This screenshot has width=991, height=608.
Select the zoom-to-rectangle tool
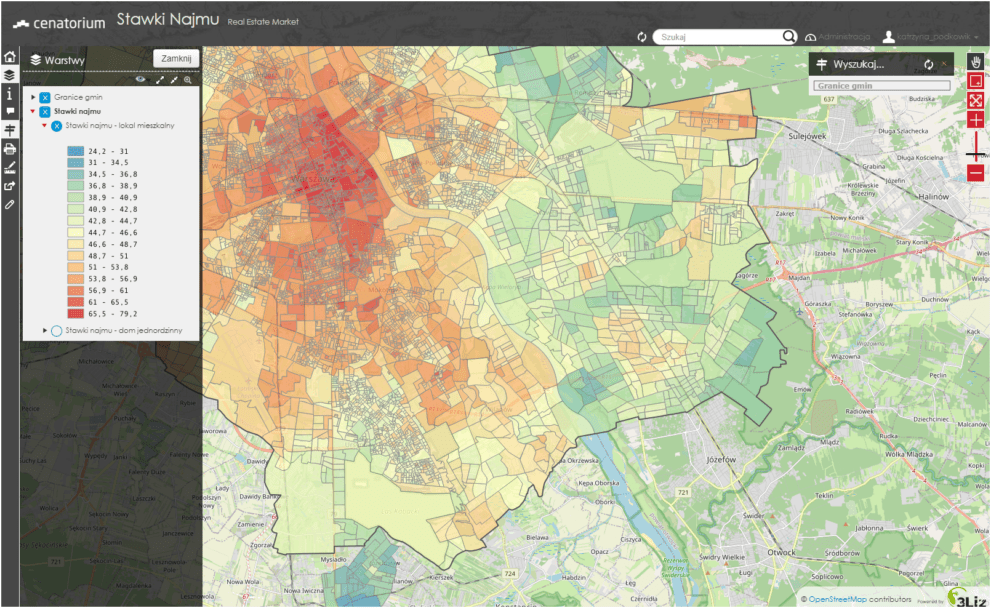click(976, 81)
